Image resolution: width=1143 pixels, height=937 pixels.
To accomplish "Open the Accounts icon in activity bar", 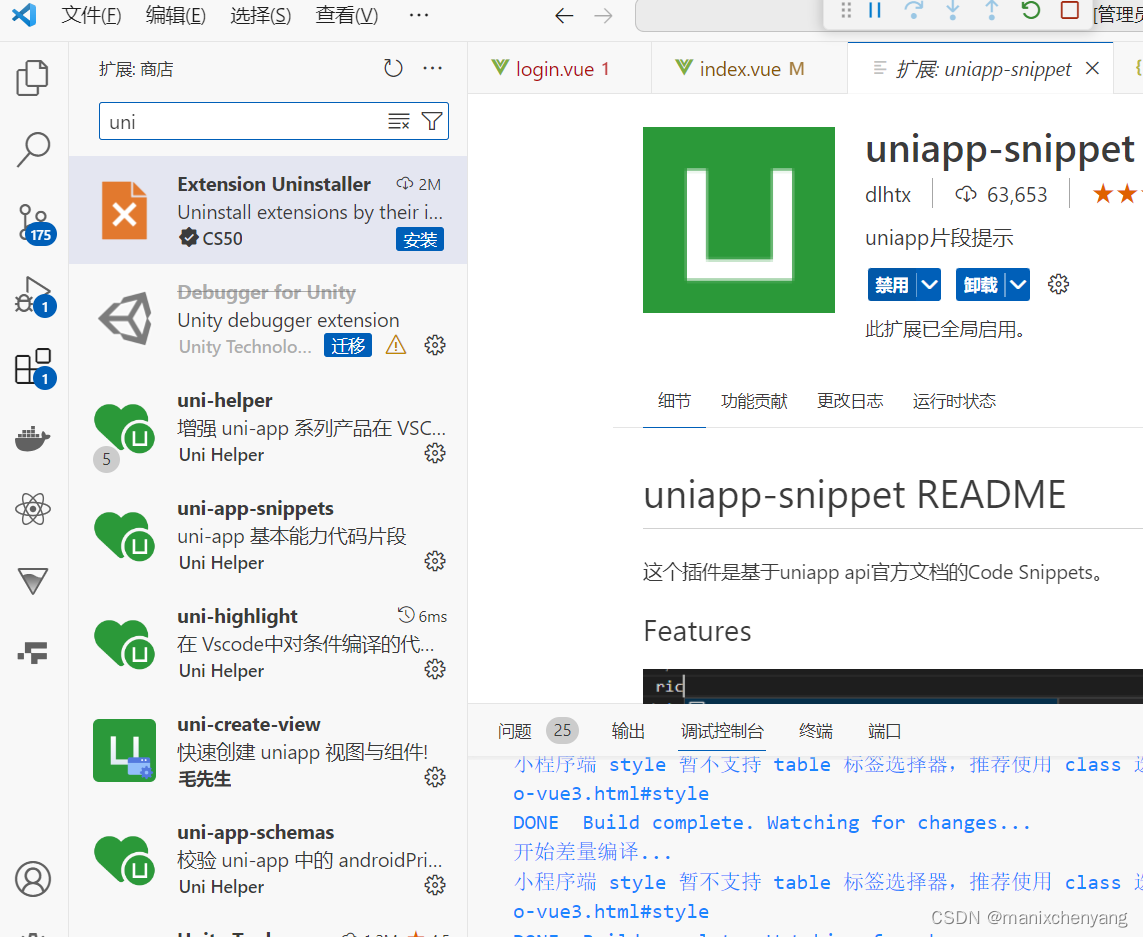I will (x=33, y=879).
